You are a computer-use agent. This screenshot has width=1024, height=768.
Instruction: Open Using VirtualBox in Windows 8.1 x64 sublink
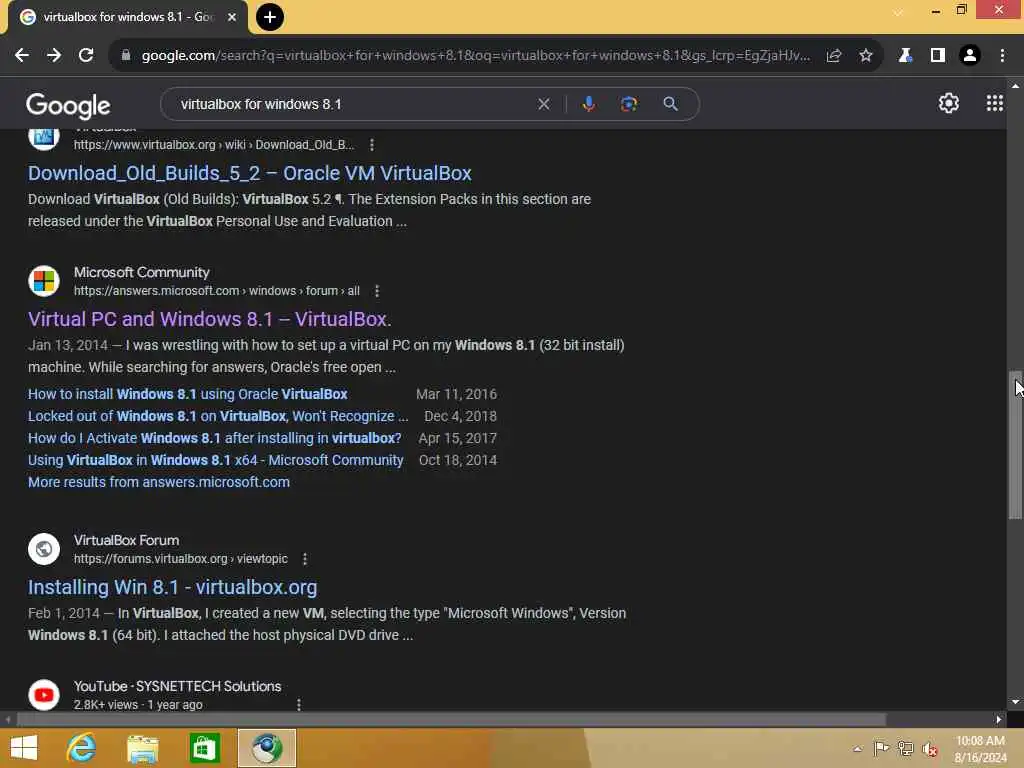point(216,460)
